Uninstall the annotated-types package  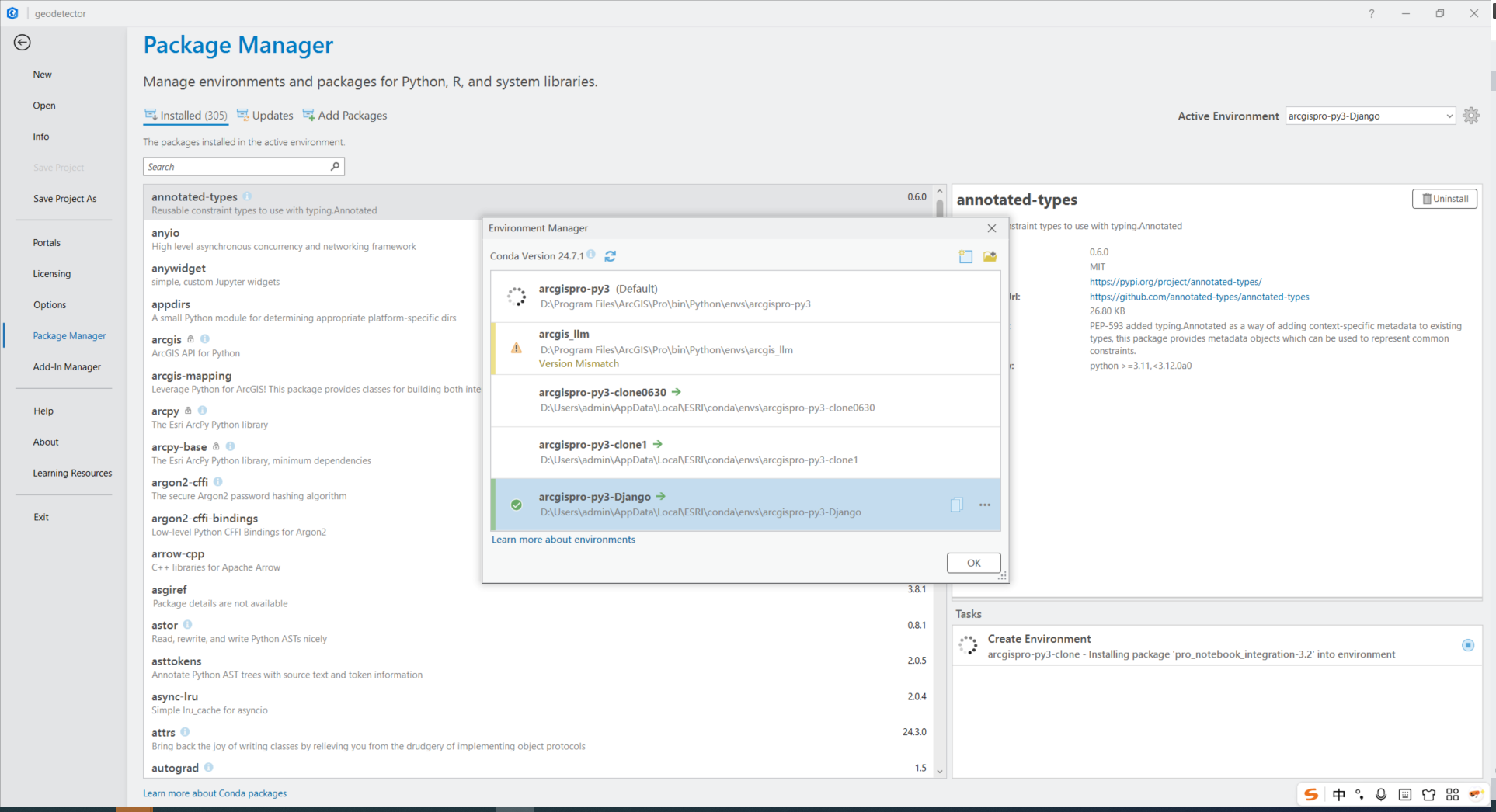coord(1445,199)
